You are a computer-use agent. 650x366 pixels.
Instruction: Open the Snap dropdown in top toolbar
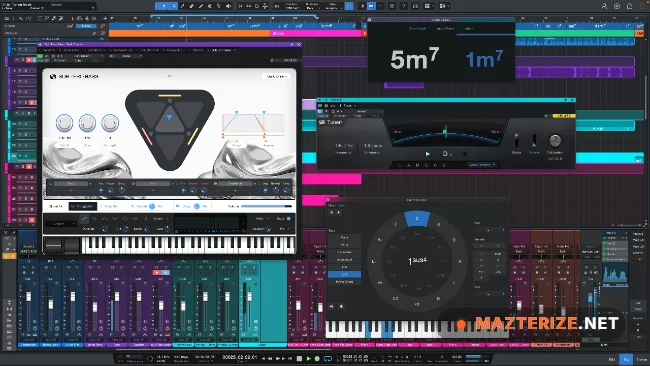[x=333, y=6]
